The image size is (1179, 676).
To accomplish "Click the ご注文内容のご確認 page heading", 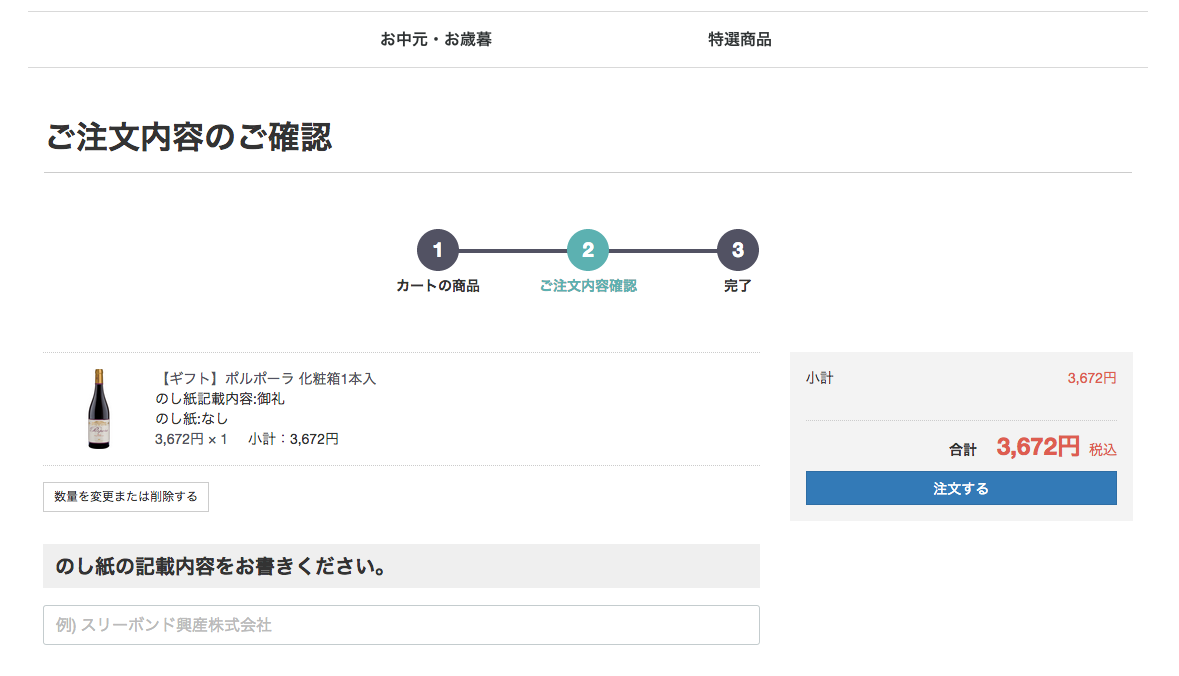I will click(x=189, y=138).
